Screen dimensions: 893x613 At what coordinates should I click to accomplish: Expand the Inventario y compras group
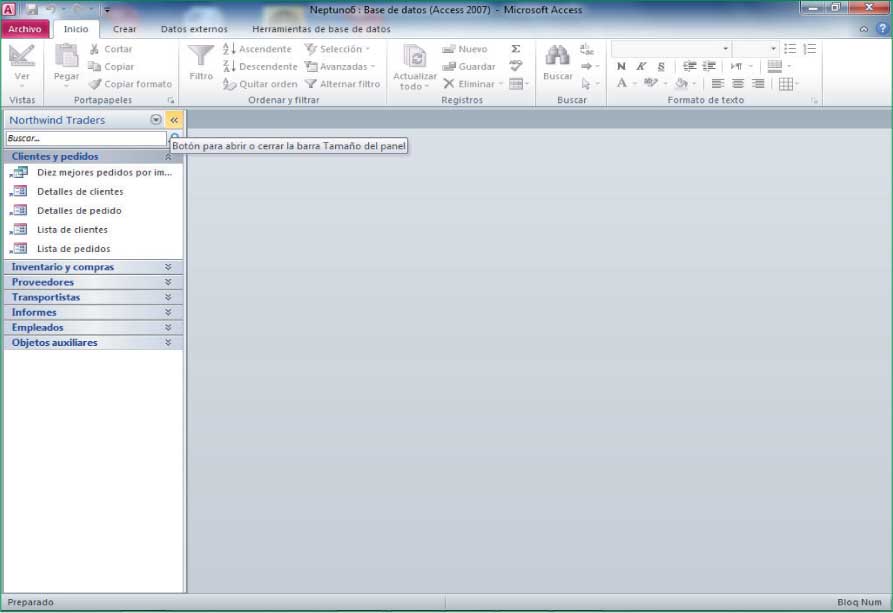[93, 267]
